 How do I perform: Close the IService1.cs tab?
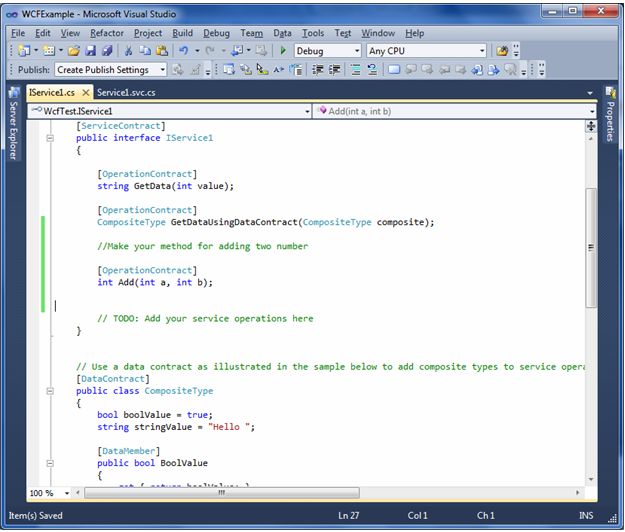point(86,93)
